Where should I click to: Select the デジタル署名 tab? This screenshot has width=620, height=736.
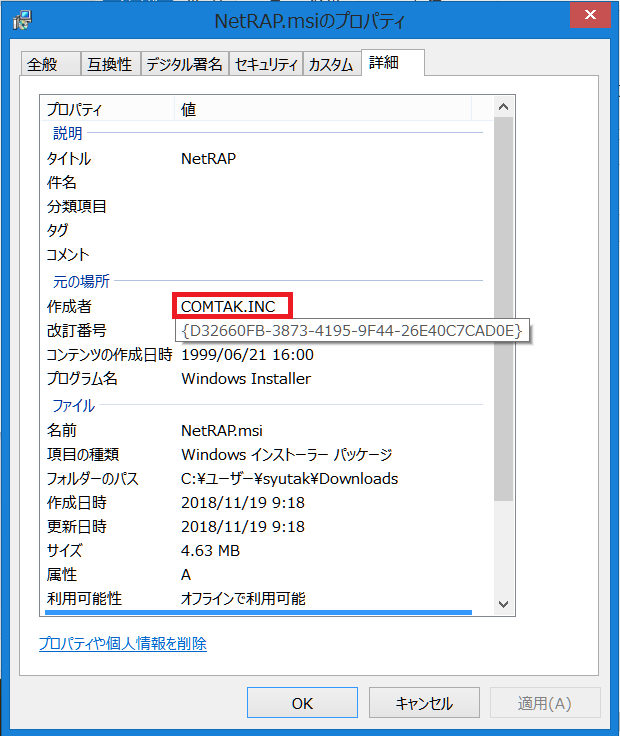coord(184,64)
